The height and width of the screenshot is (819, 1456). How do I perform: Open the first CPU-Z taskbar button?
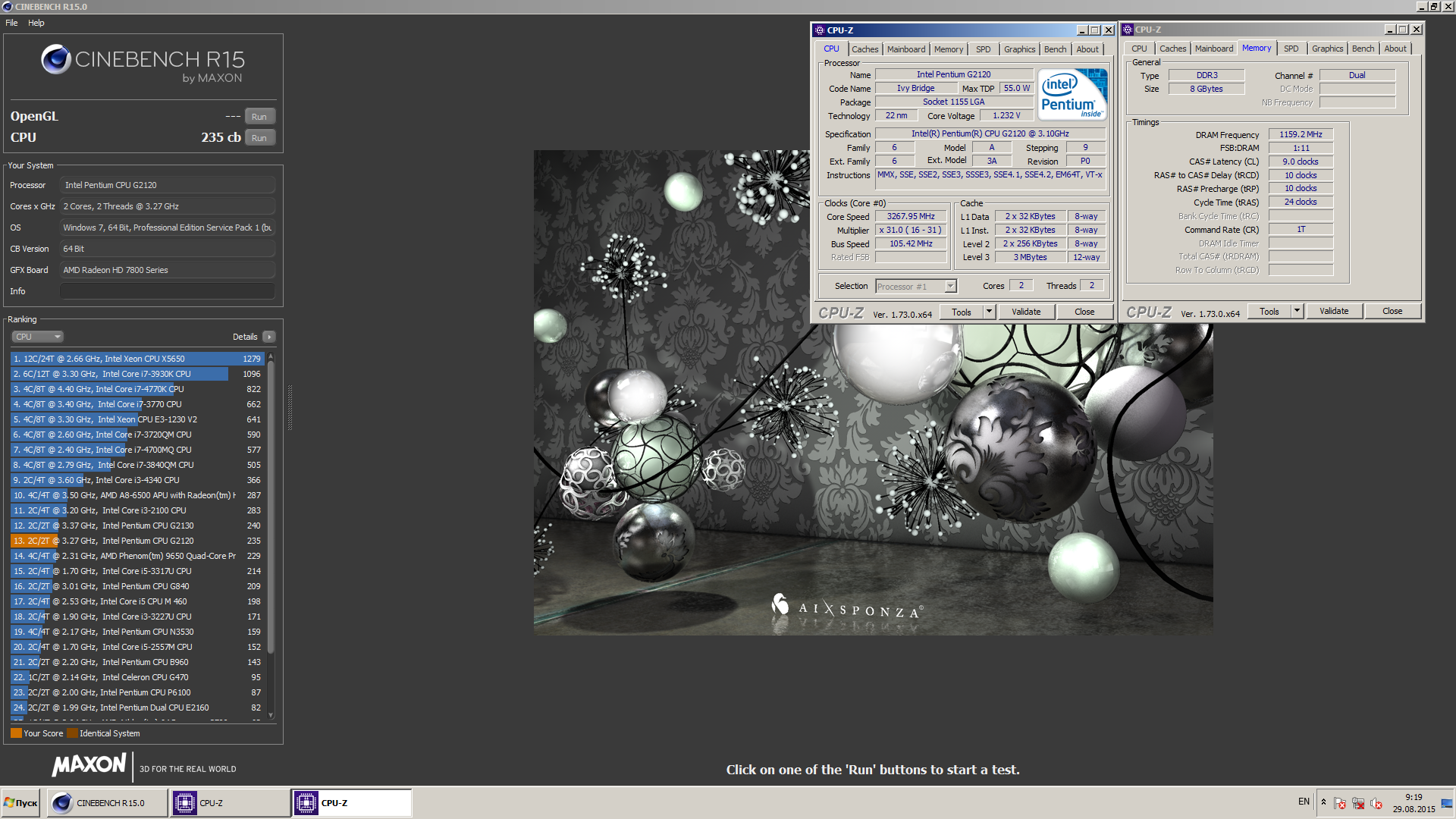pyautogui.click(x=230, y=803)
